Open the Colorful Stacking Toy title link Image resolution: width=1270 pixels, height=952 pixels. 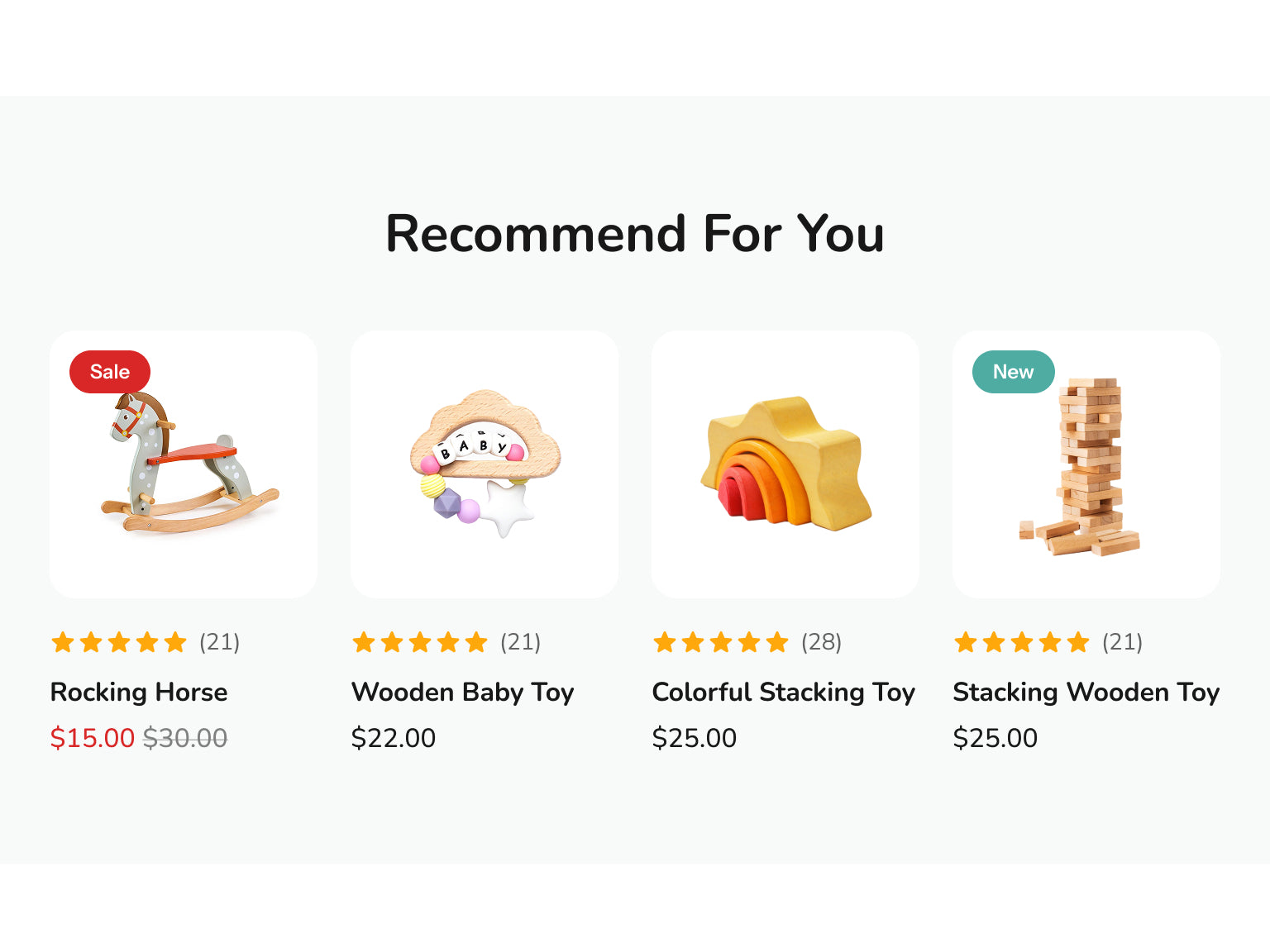tap(783, 692)
